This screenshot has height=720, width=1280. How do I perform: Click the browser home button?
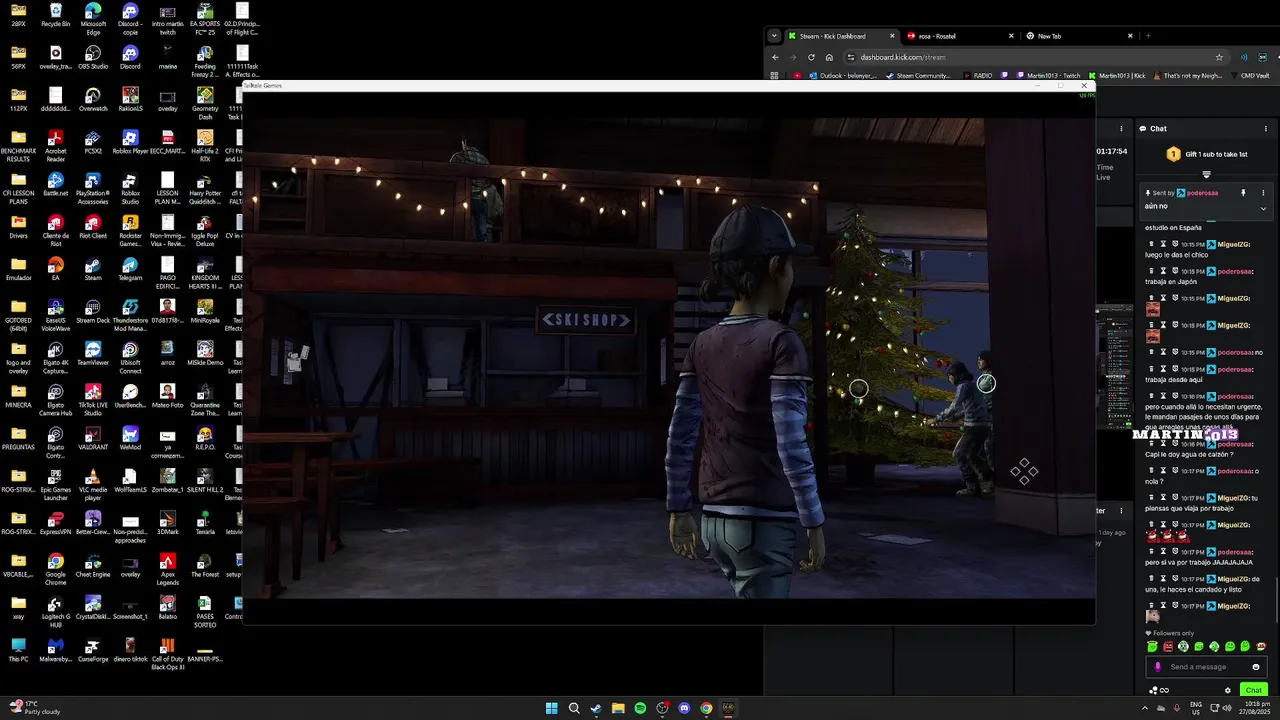(829, 57)
